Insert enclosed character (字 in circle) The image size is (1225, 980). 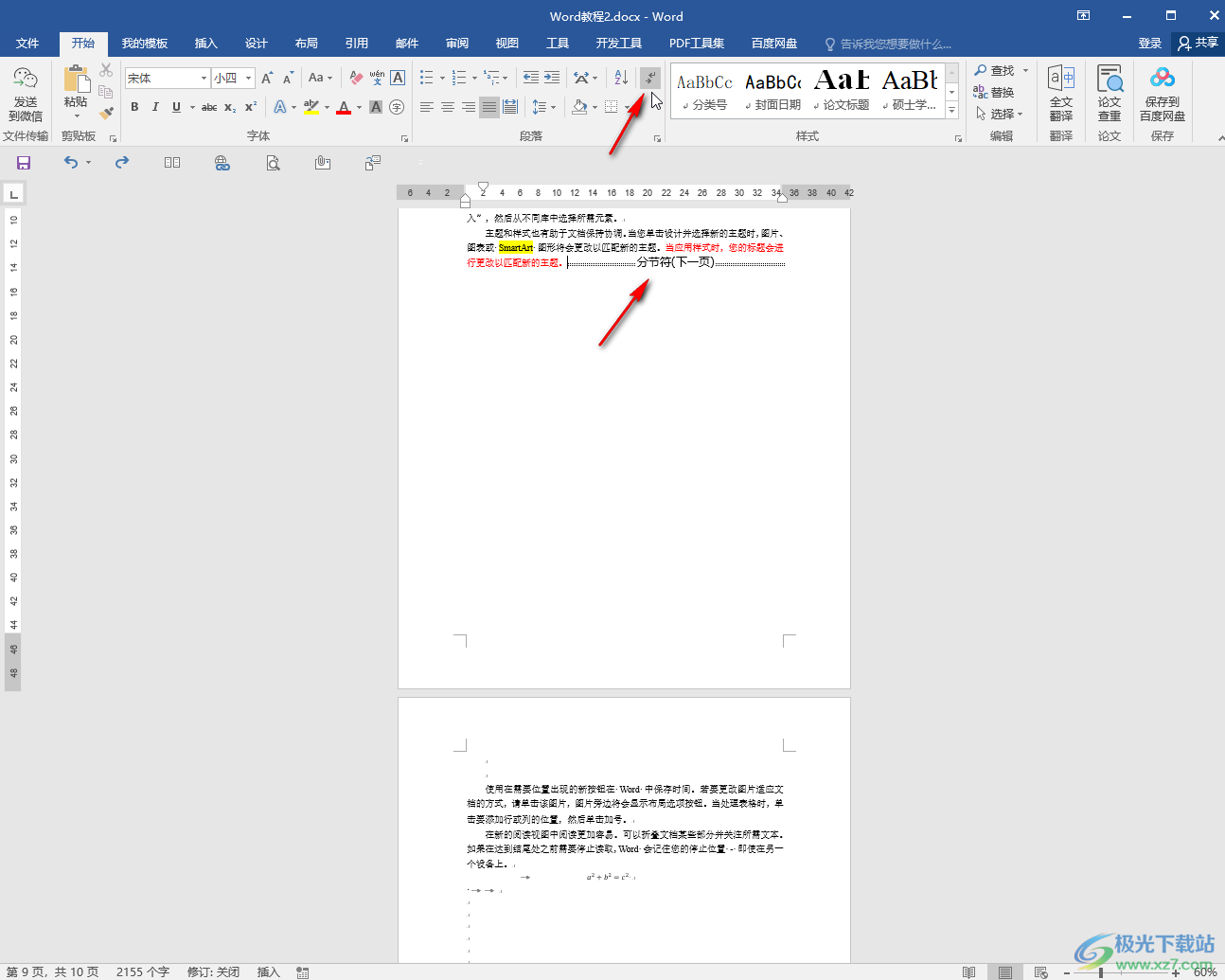click(397, 107)
